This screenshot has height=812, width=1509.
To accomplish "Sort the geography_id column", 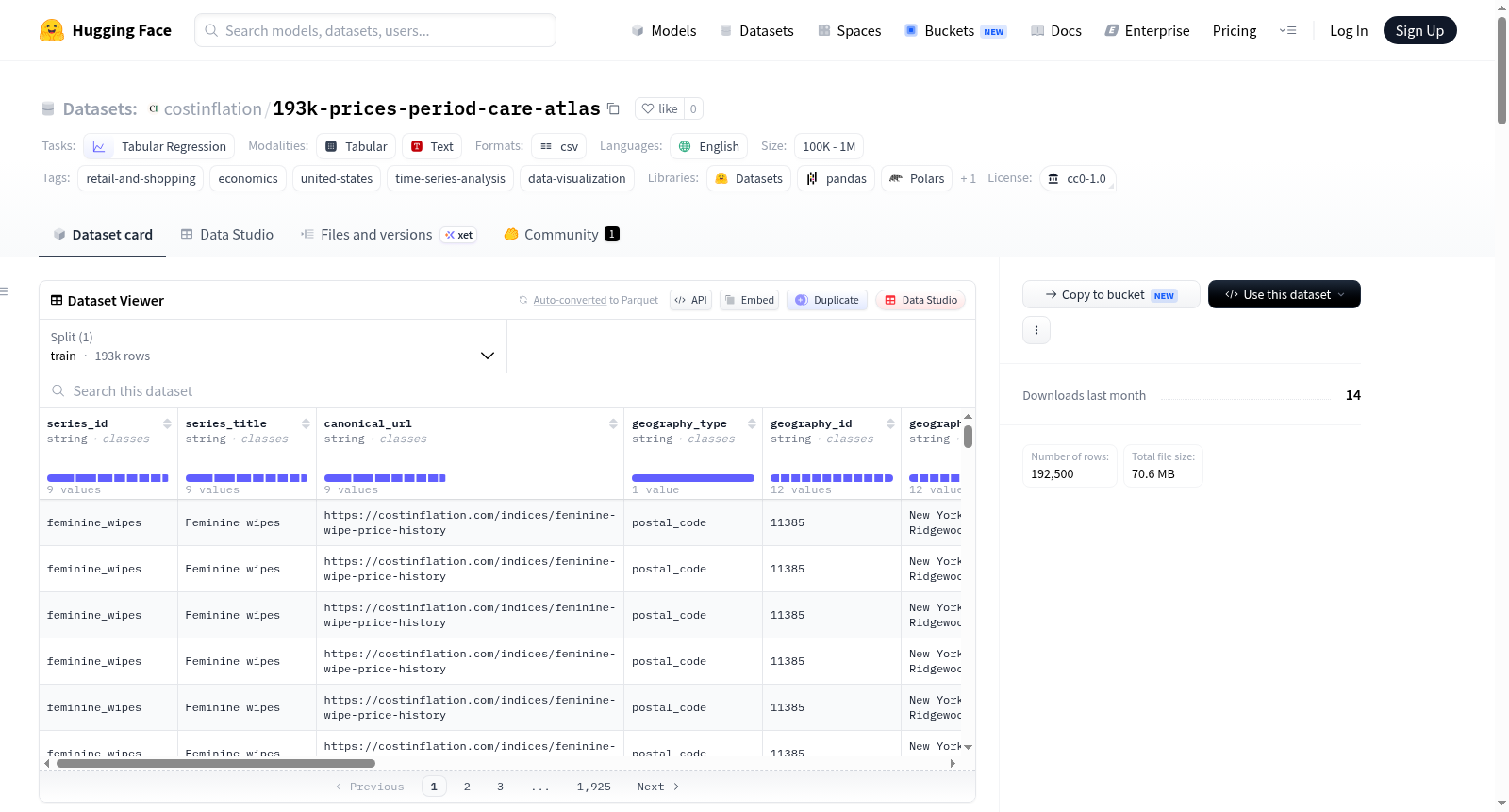I will click(890, 423).
